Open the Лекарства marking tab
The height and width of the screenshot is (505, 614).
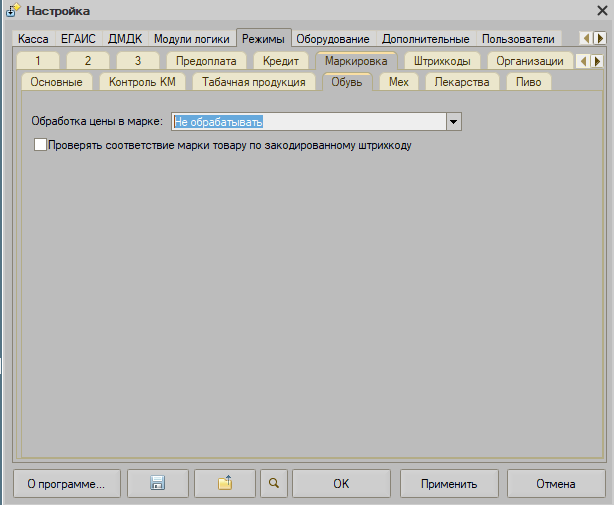(462, 82)
